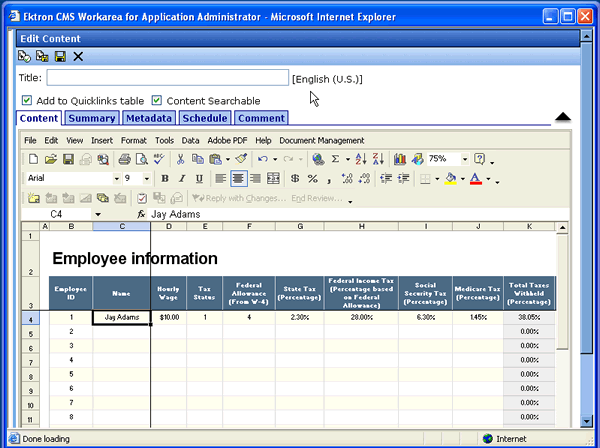Viewport: 600px width, 448px height.
Task: Click the Sort Descending Z-A icon
Action: point(378,159)
